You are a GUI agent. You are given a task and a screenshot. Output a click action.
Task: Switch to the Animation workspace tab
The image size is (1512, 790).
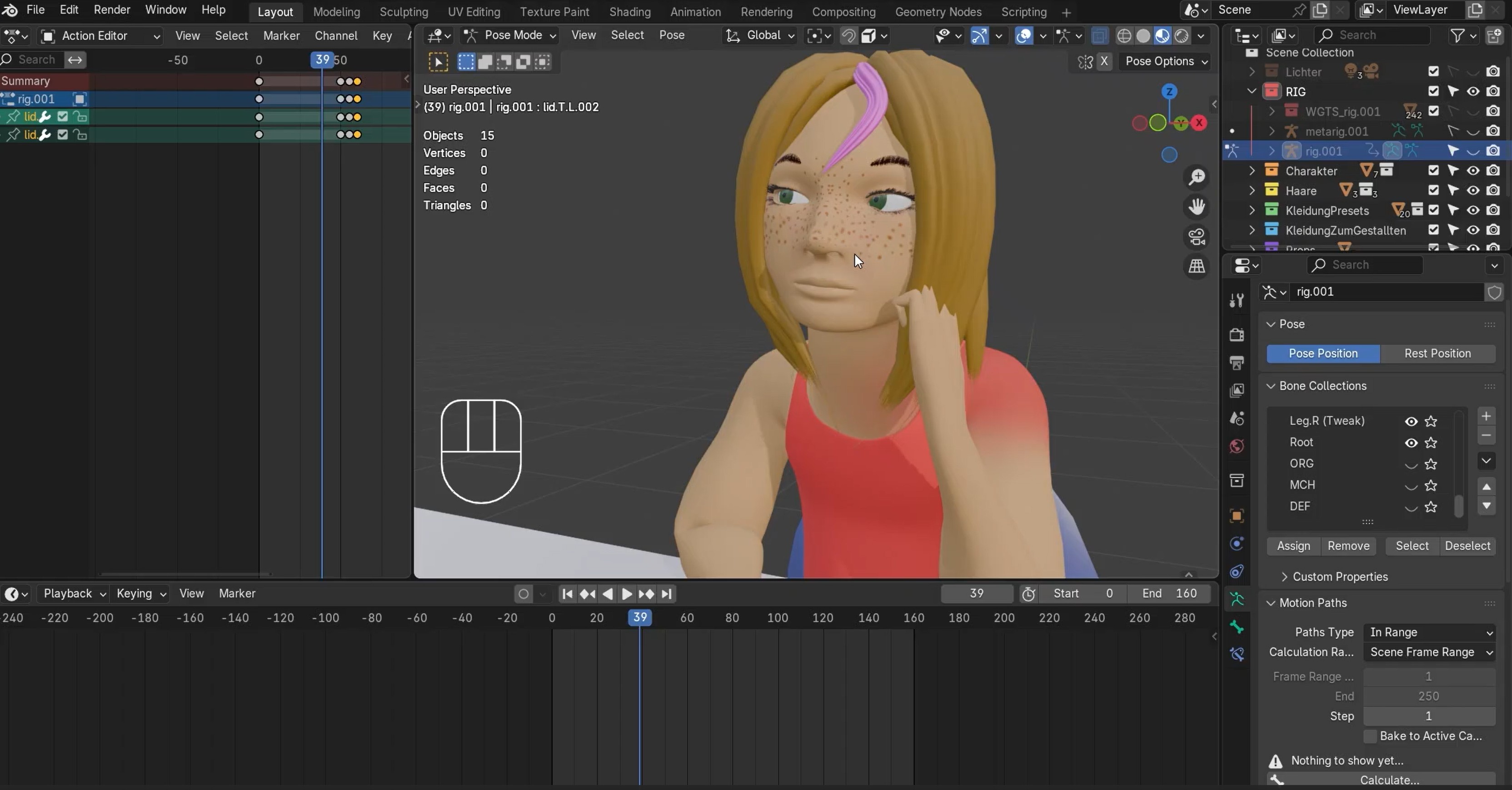coord(695,11)
